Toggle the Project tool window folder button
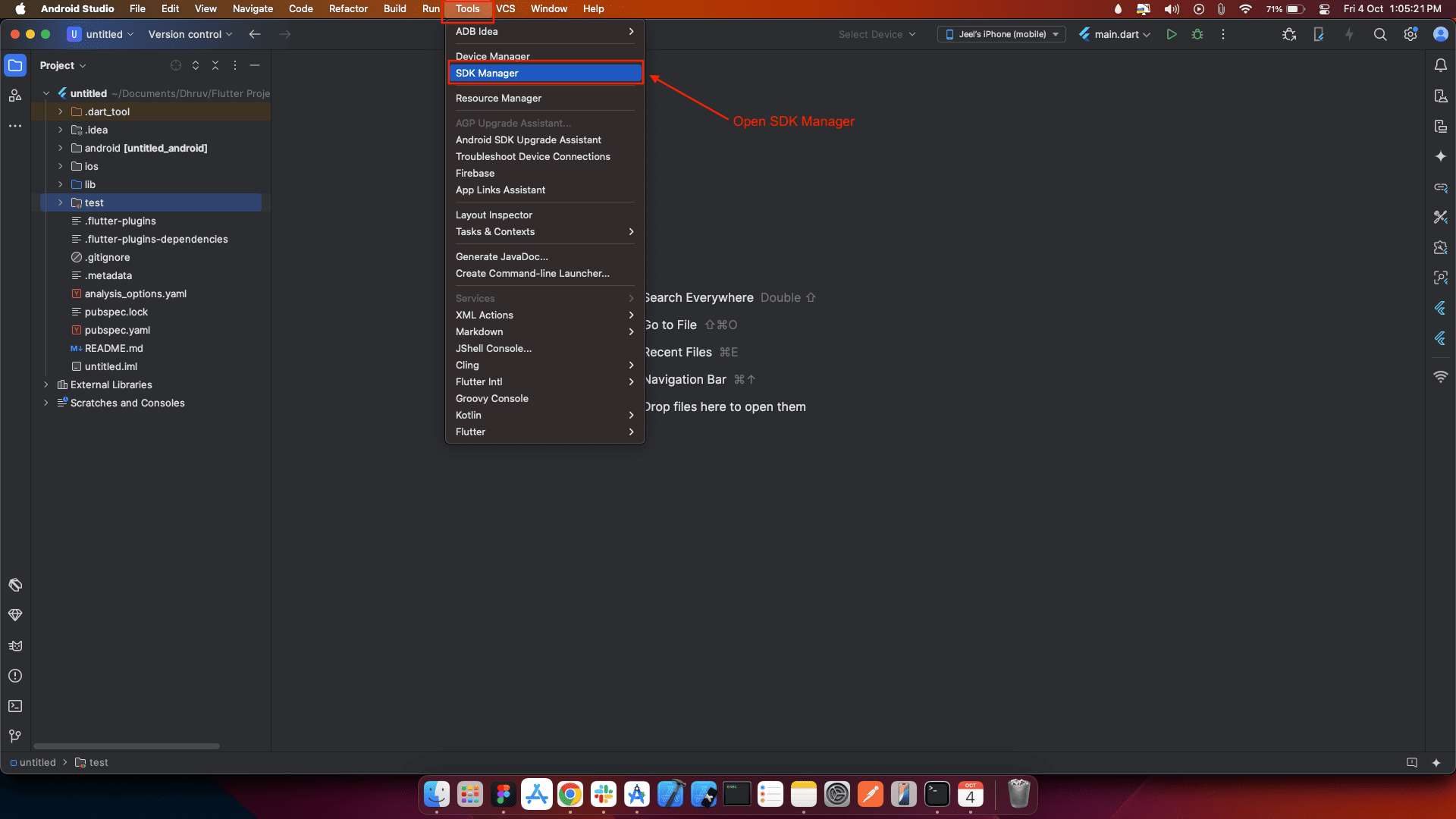Viewport: 1456px width, 819px height. [x=15, y=65]
